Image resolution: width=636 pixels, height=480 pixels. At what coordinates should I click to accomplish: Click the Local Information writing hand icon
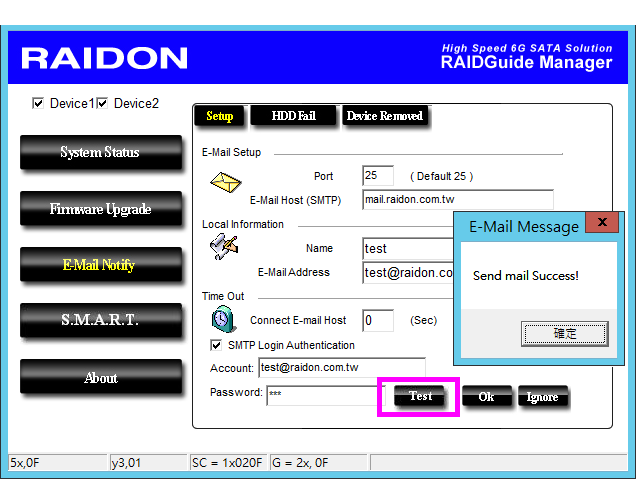tap(223, 246)
